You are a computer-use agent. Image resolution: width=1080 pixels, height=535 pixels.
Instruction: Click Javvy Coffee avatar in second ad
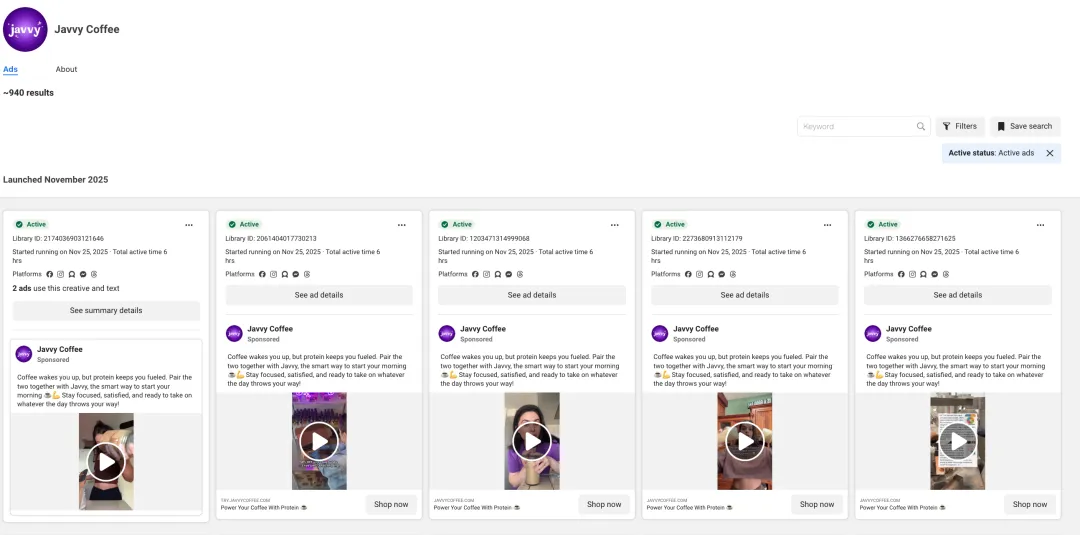[x=234, y=333]
